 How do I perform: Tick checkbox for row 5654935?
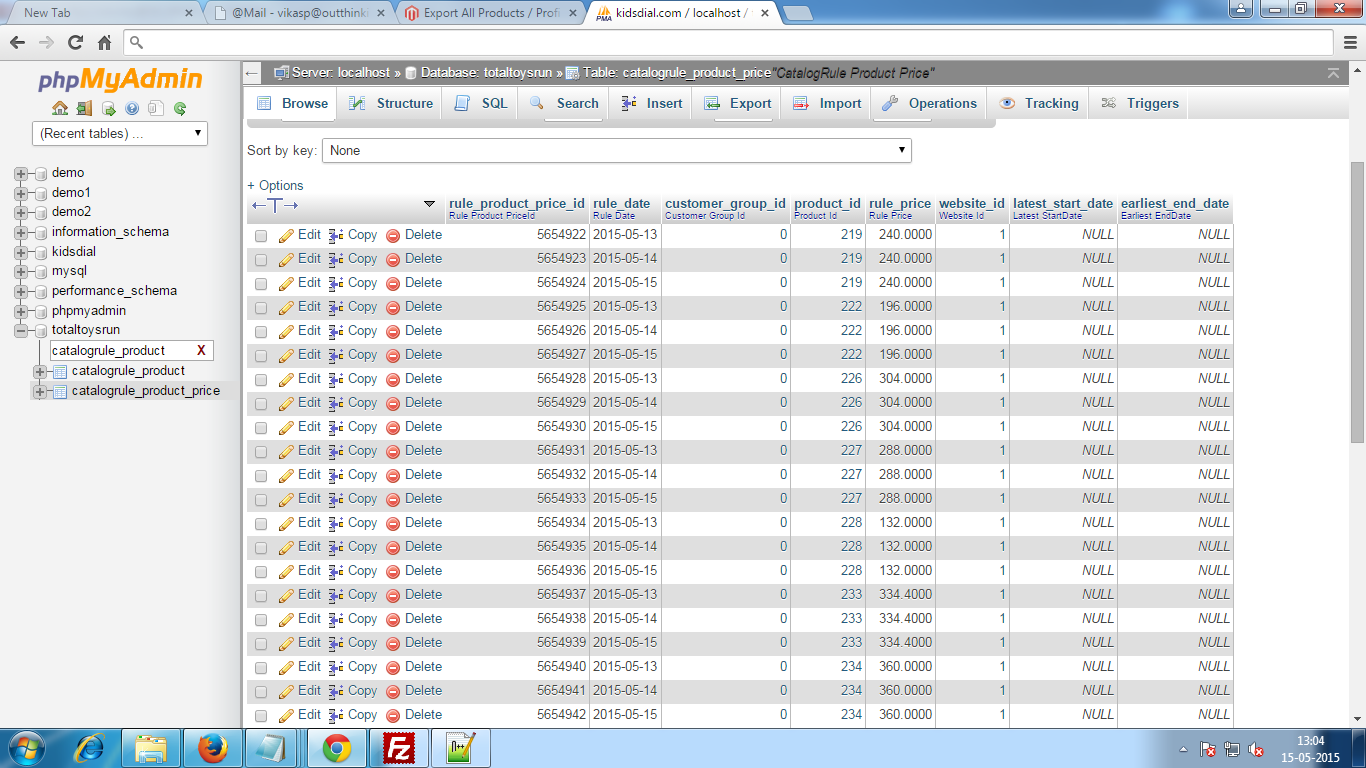click(x=261, y=548)
